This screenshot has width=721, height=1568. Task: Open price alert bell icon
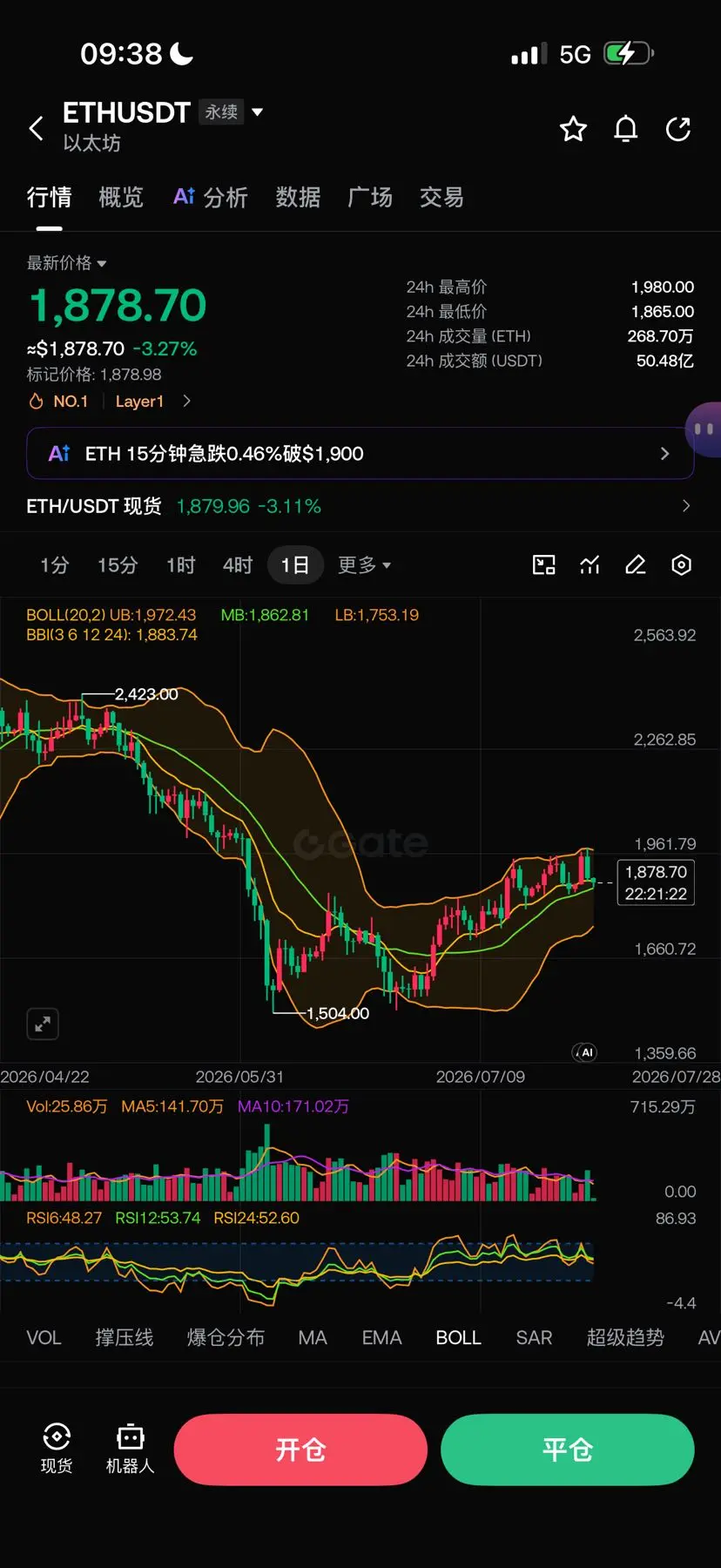tap(625, 129)
